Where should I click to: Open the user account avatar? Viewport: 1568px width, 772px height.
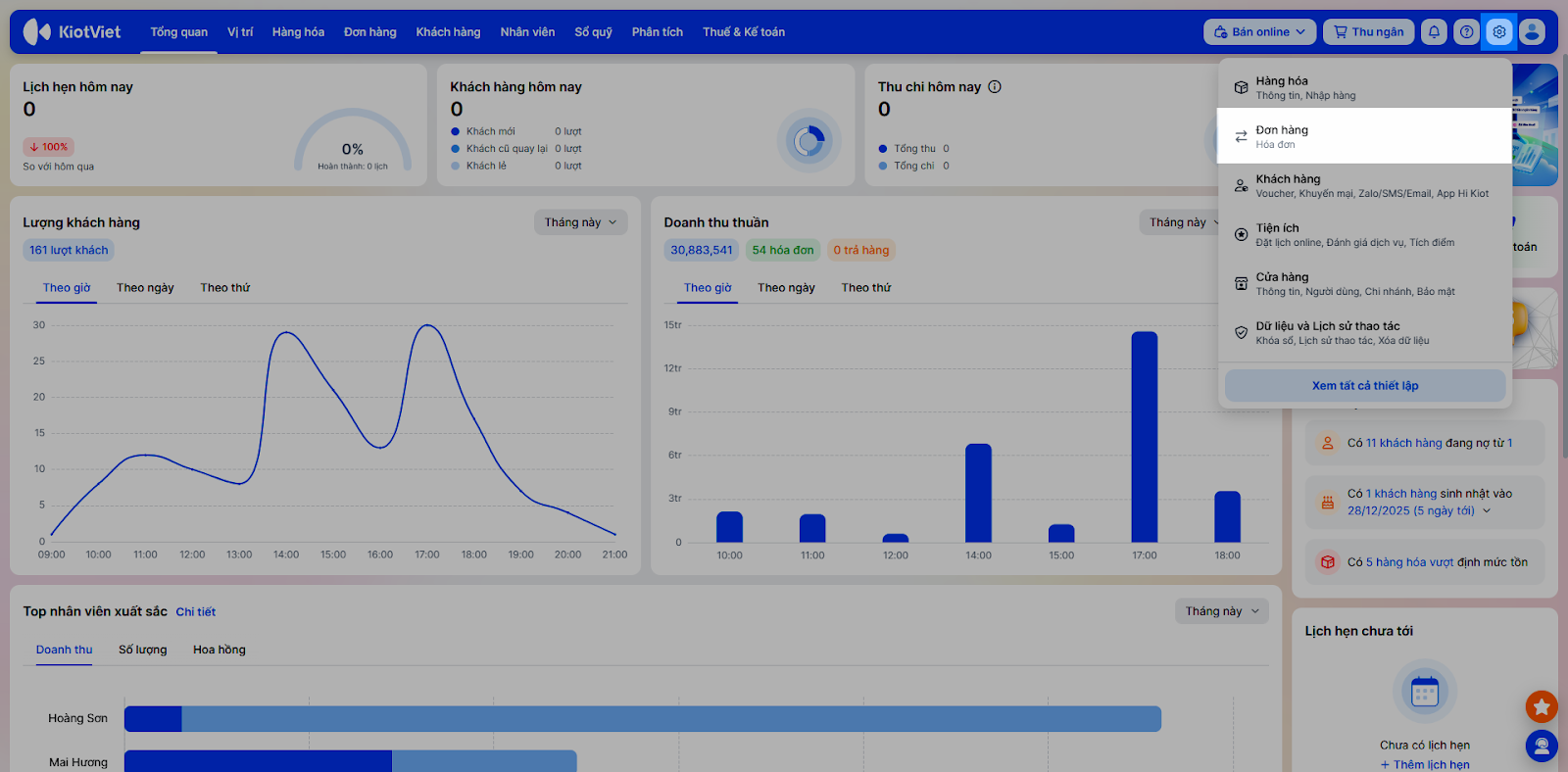[1532, 32]
